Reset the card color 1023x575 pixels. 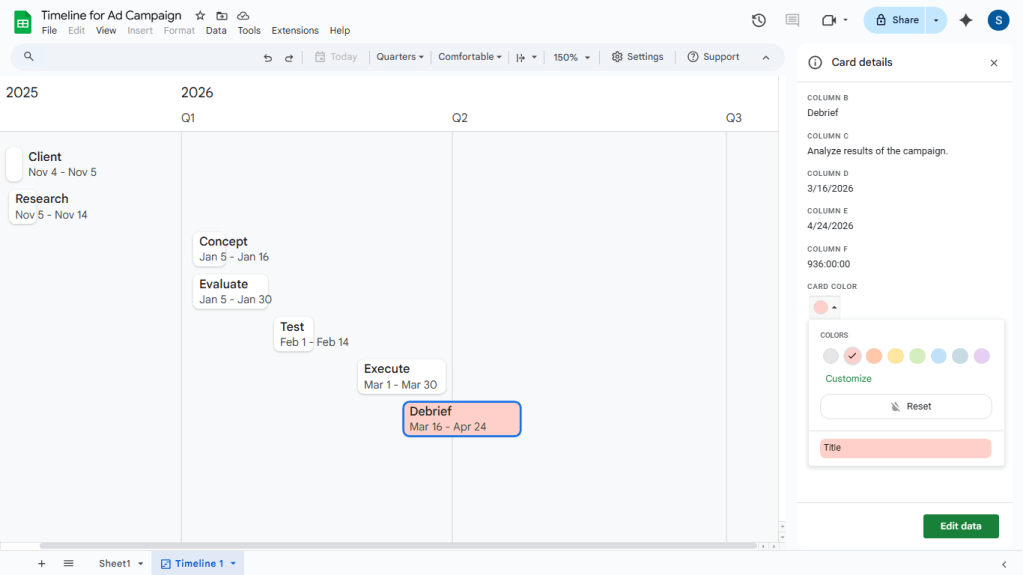(x=906, y=406)
